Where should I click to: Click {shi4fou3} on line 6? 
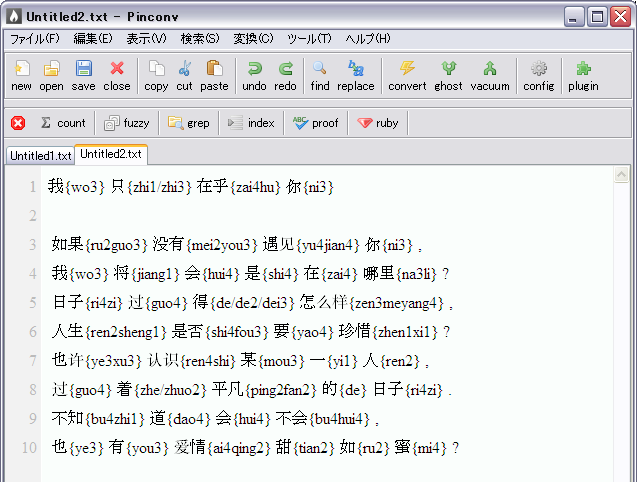pyautogui.click(x=237, y=332)
